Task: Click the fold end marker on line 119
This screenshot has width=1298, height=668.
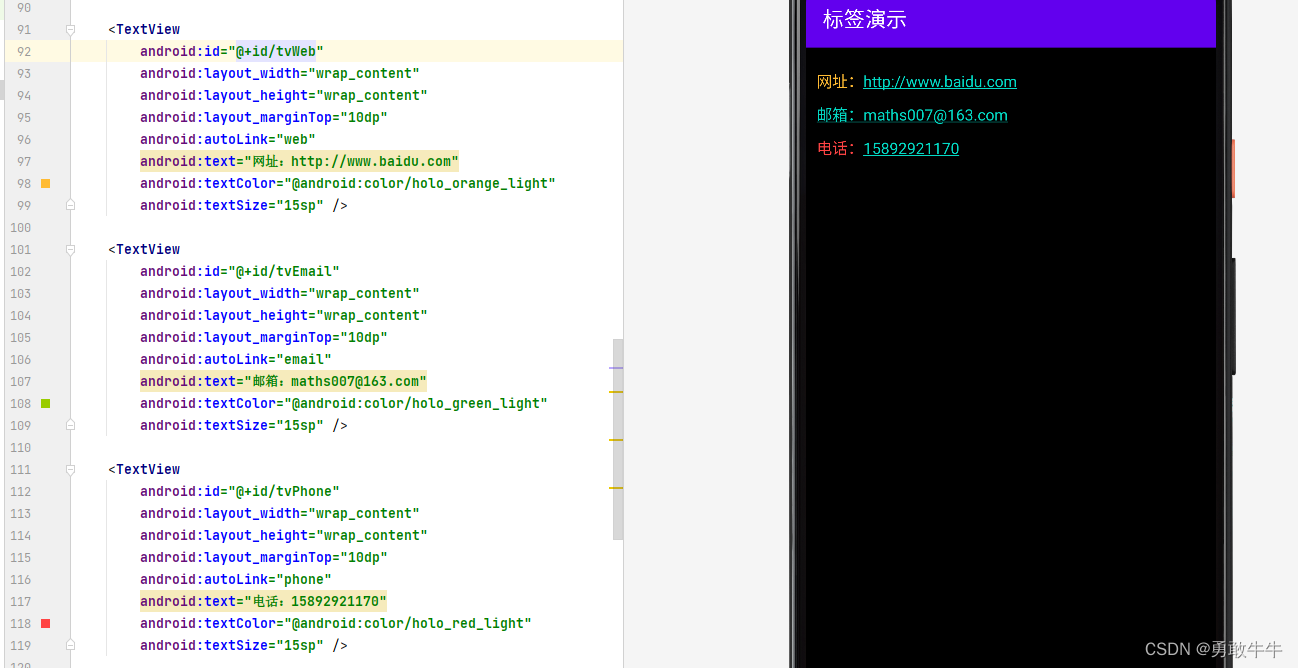Action: [70, 645]
